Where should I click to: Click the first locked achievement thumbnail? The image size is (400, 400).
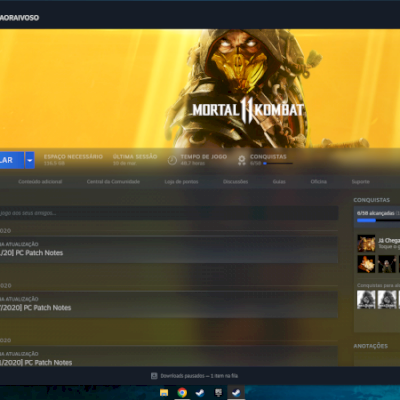coord(366,300)
